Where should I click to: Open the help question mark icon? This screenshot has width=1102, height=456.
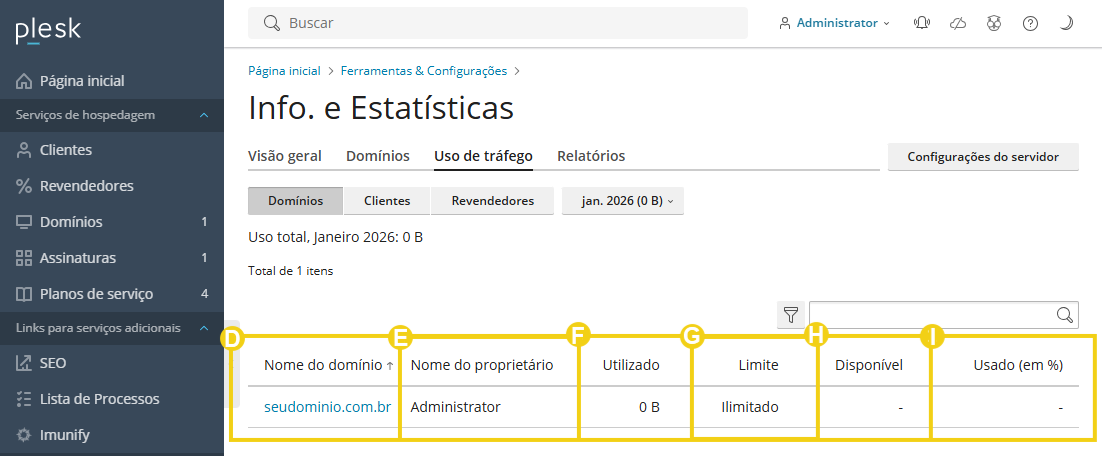(x=1030, y=23)
